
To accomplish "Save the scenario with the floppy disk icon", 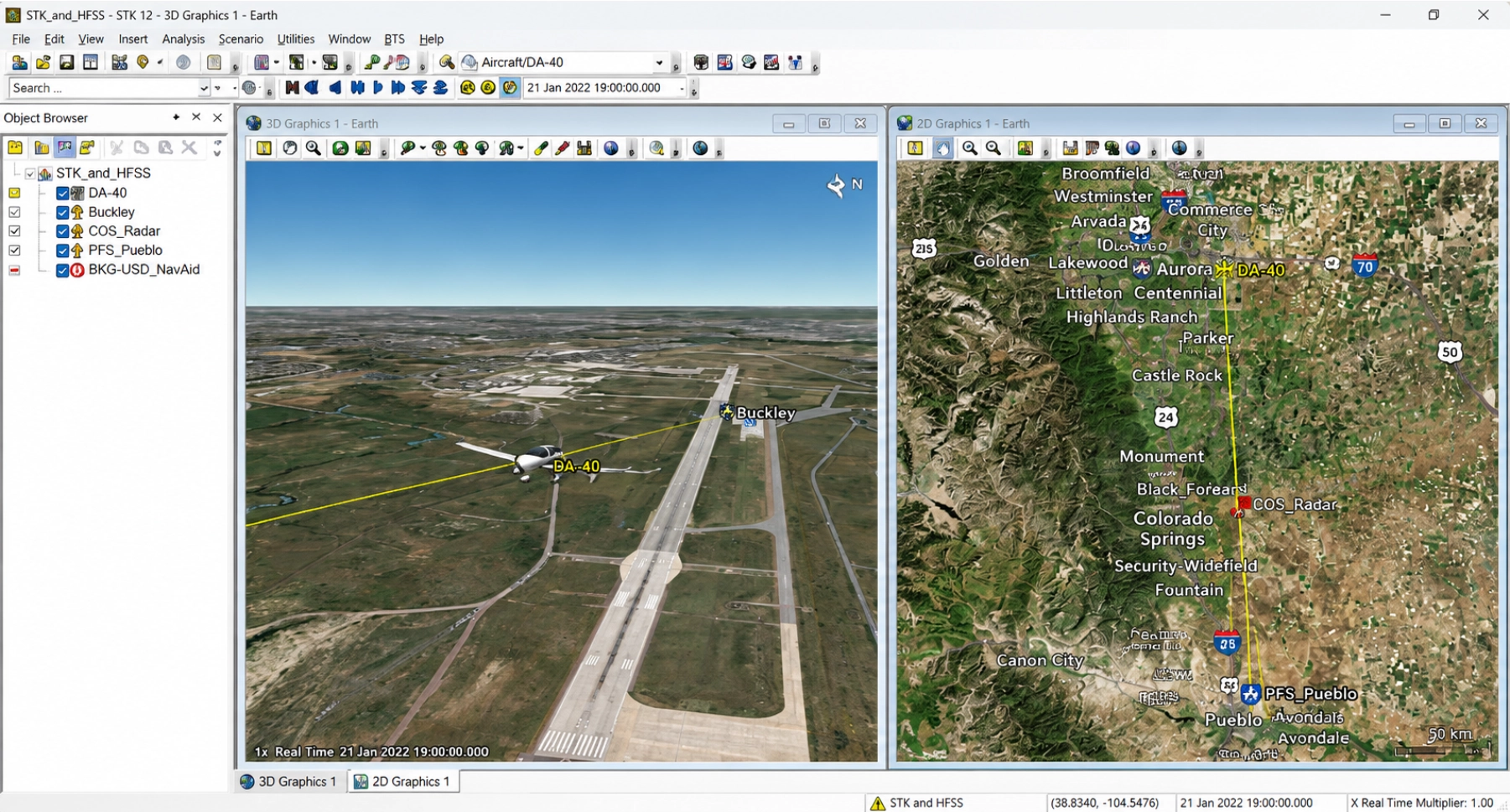I will 66,62.
